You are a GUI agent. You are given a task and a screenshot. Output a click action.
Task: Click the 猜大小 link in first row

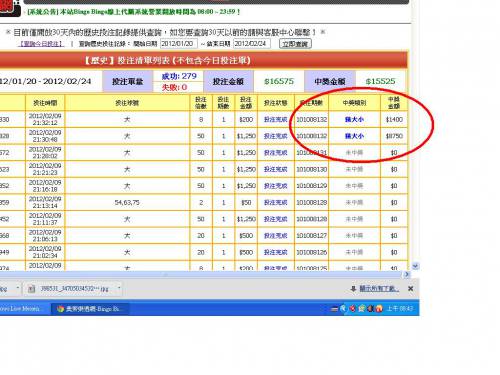tap(354, 119)
